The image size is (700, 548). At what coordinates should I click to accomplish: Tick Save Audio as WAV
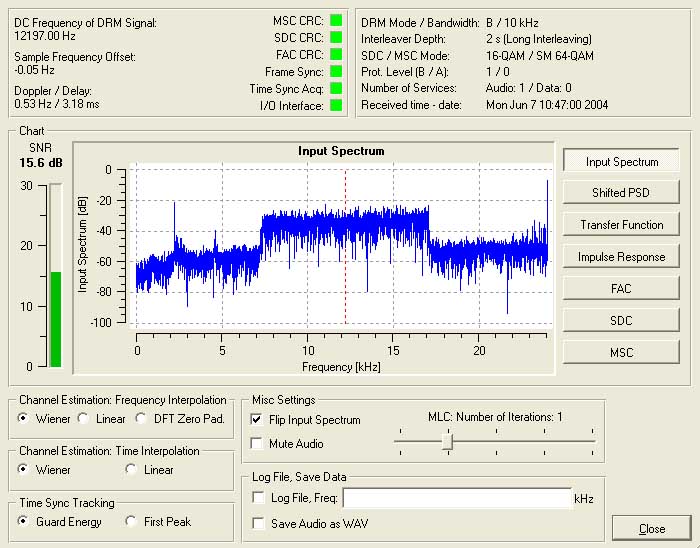pyautogui.click(x=258, y=523)
